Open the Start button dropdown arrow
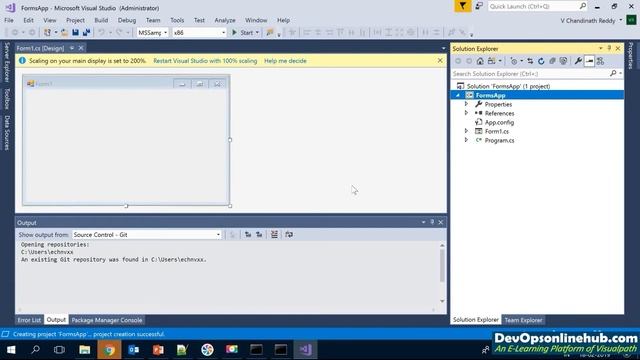The height and width of the screenshot is (360, 640). pyautogui.click(x=257, y=32)
